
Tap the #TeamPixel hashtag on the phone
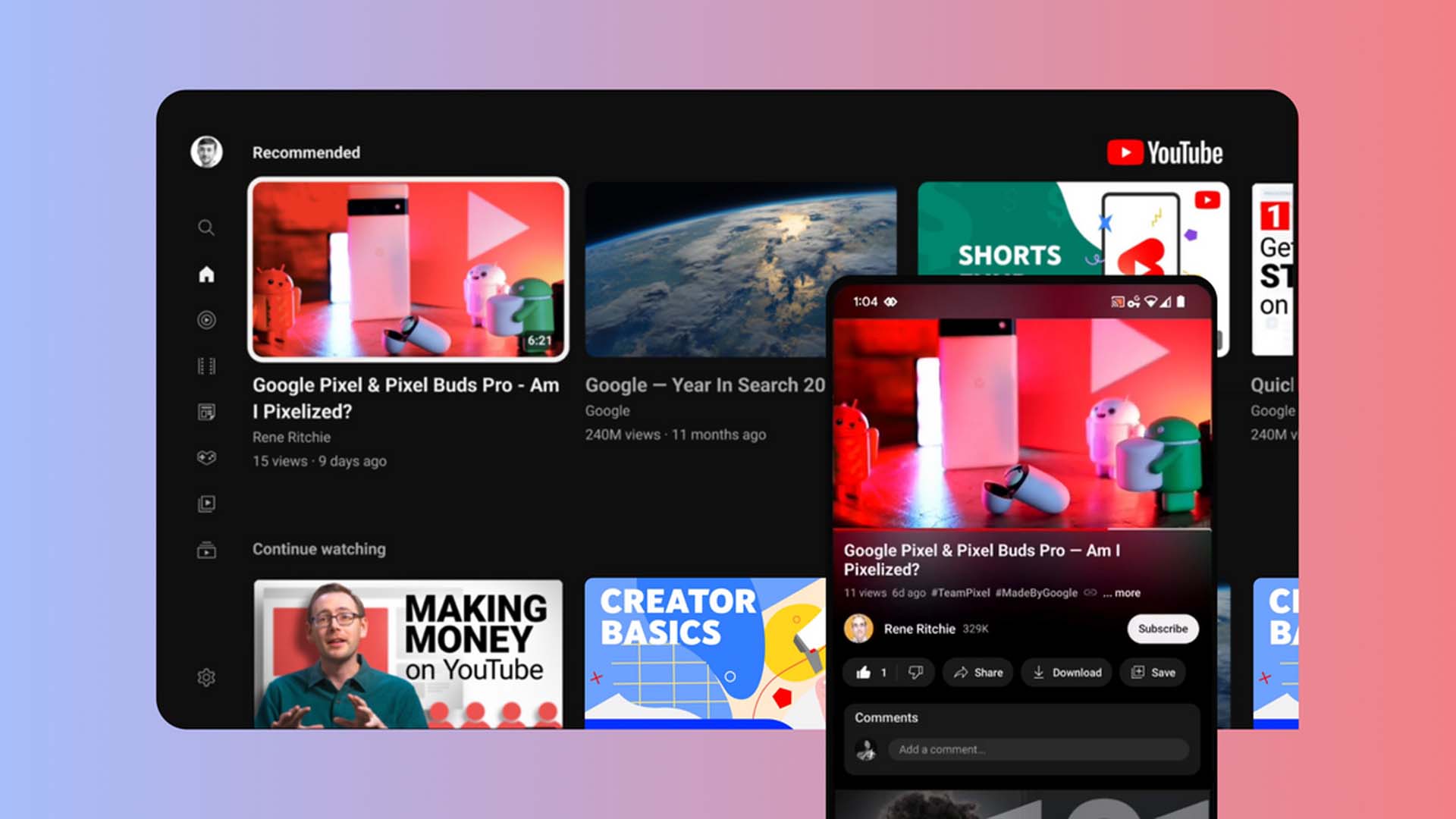pos(960,593)
